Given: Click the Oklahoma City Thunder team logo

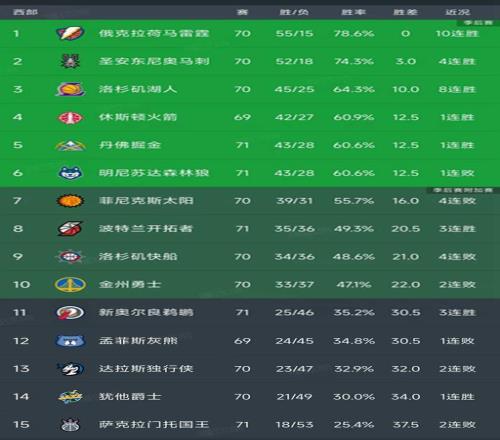Looking at the screenshot, I should click(x=70, y=33).
